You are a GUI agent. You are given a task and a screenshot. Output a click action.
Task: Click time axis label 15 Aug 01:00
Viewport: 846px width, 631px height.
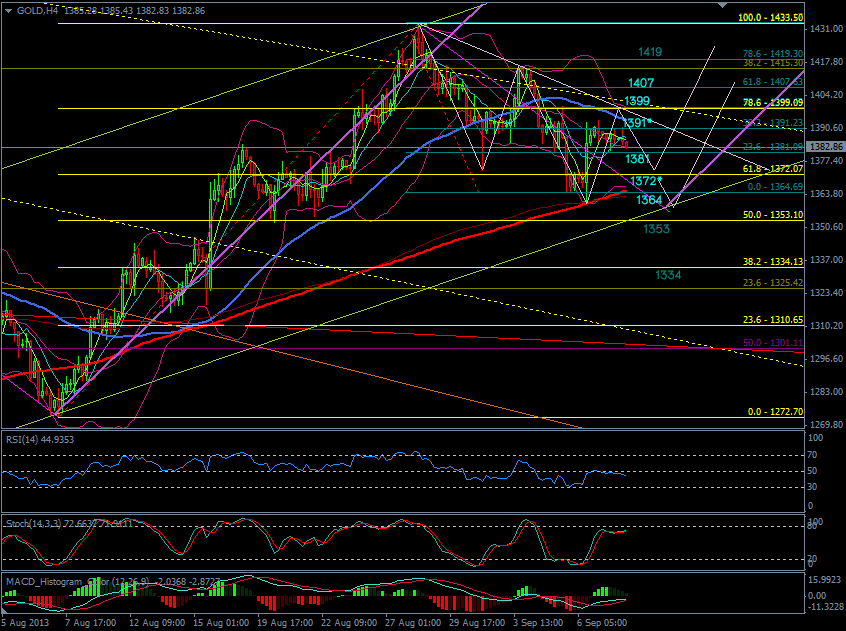tap(221, 622)
